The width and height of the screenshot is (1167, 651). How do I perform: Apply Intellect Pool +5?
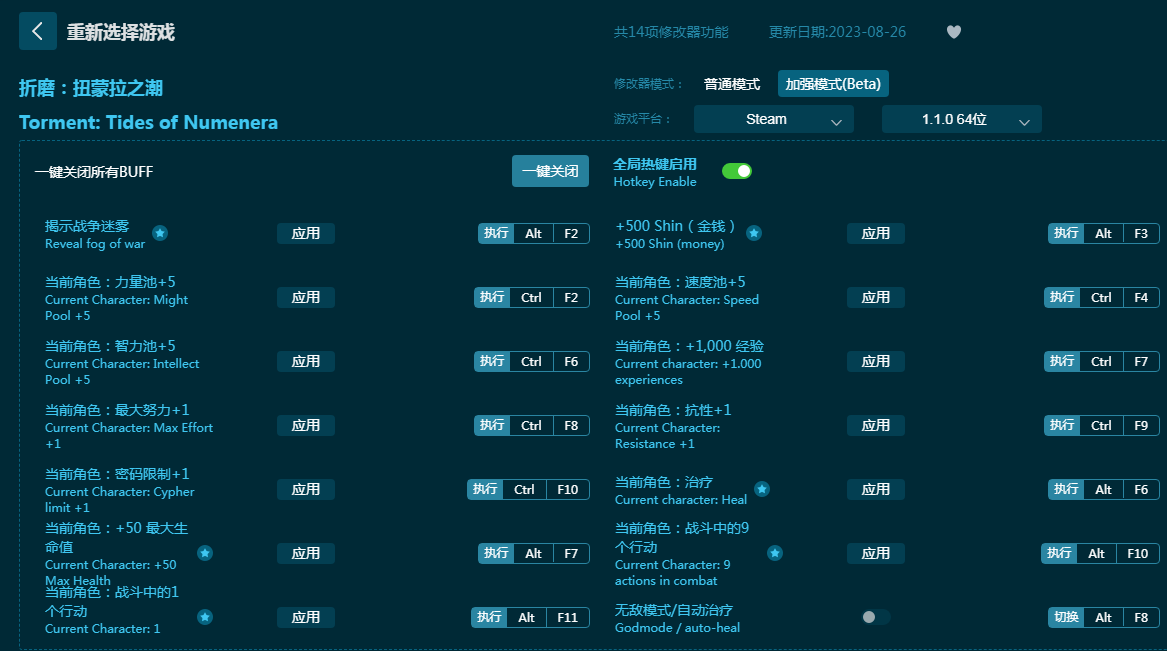[x=306, y=362]
